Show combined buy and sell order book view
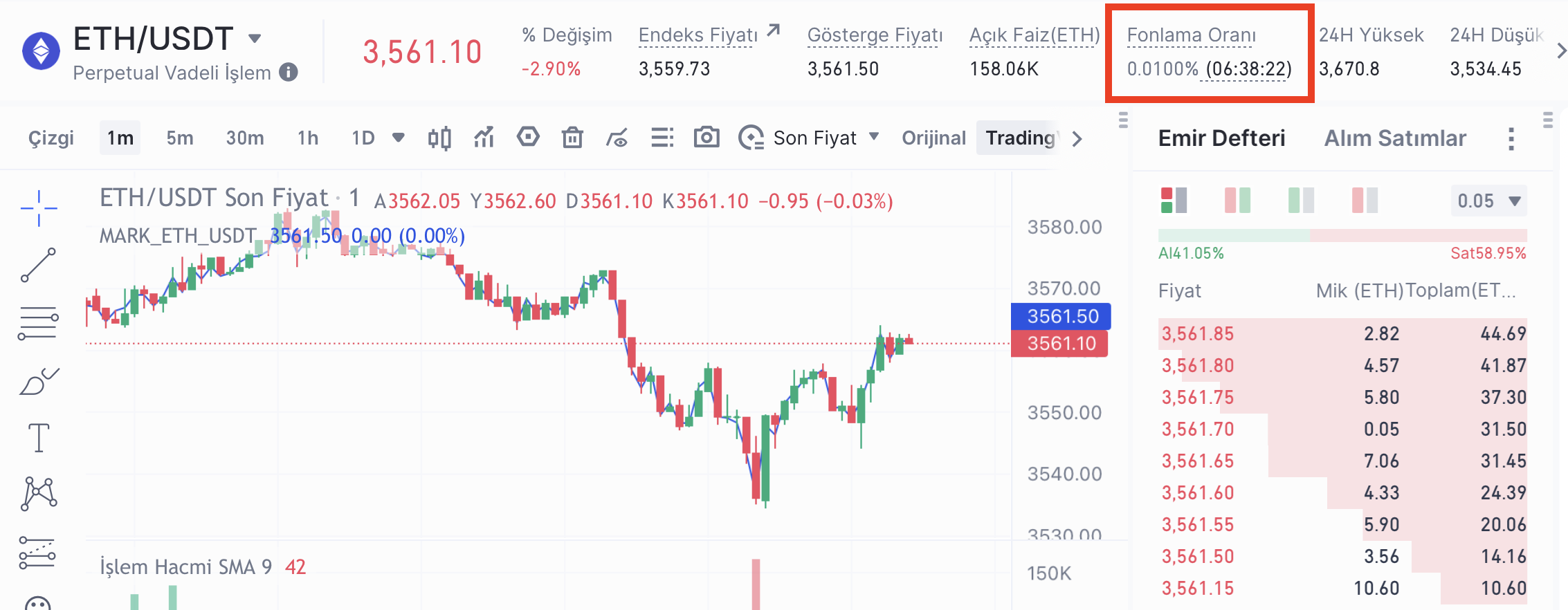This screenshot has height=610, width=1568. (1174, 201)
